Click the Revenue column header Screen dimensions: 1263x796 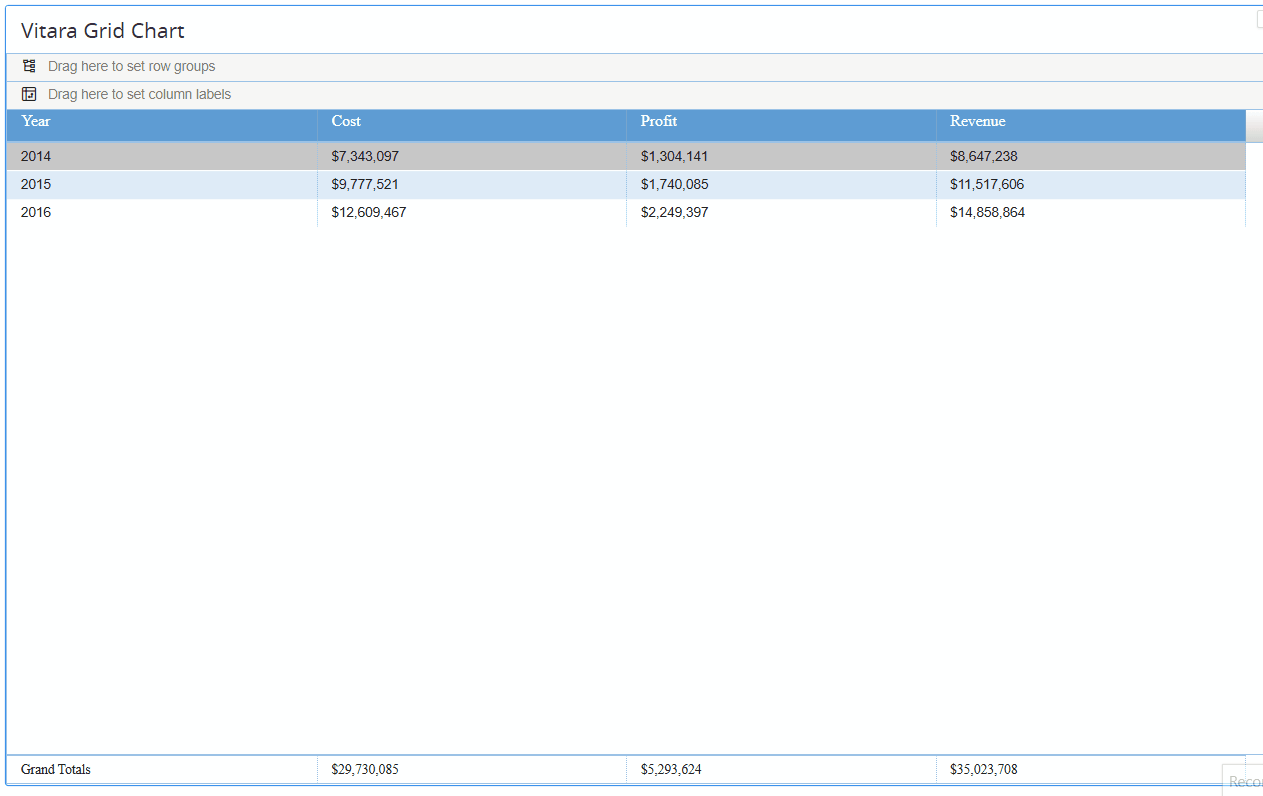[977, 121]
